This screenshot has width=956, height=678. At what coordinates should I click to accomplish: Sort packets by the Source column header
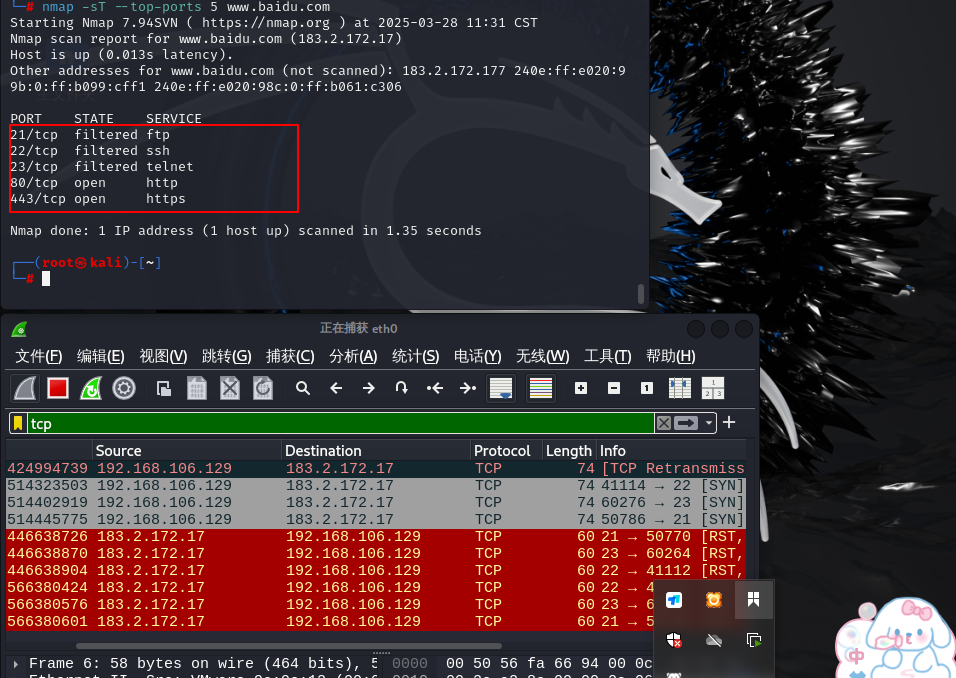pyautogui.click(x=186, y=451)
